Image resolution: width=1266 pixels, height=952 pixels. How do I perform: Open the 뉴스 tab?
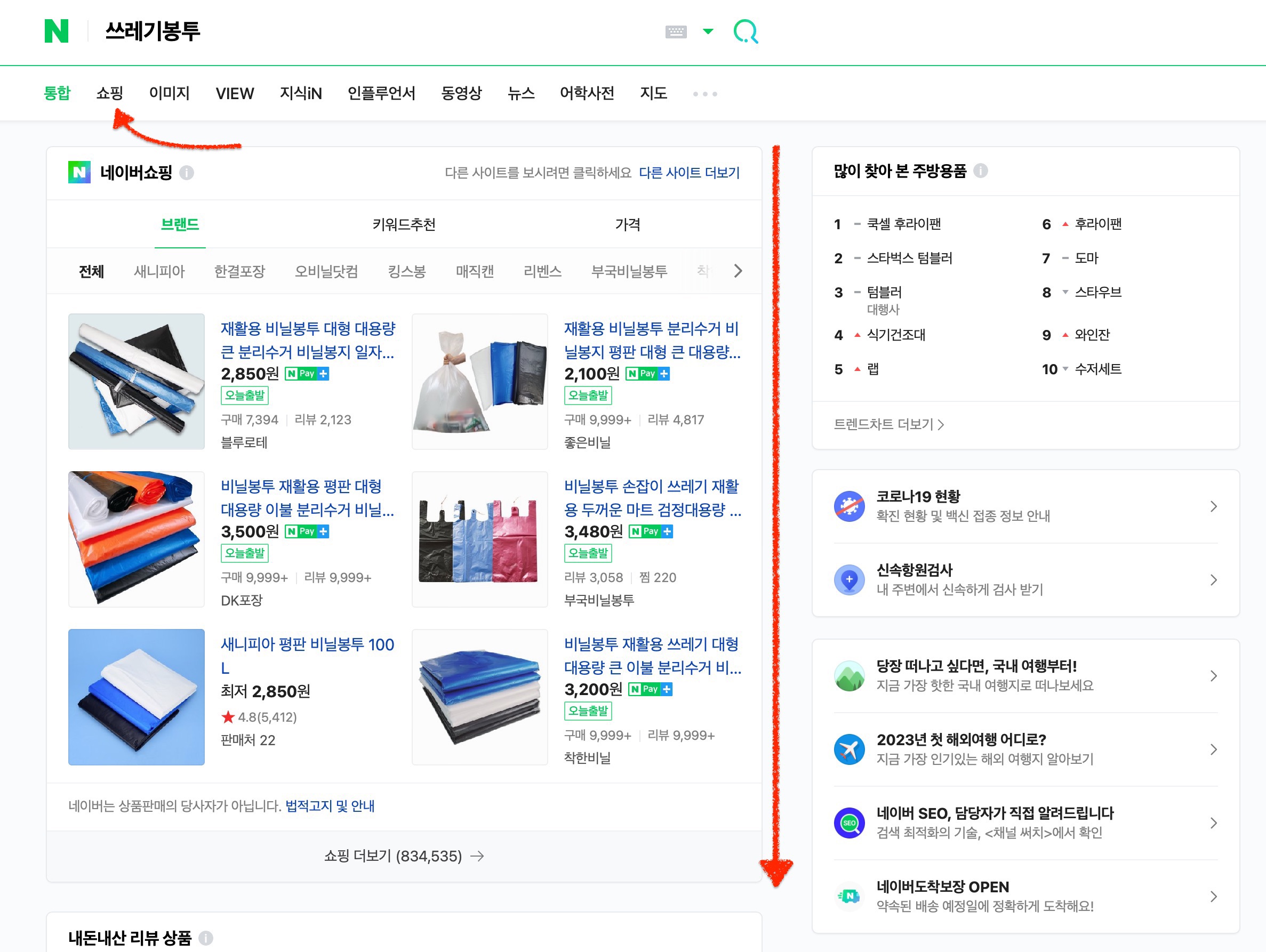(x=521, y=93)
